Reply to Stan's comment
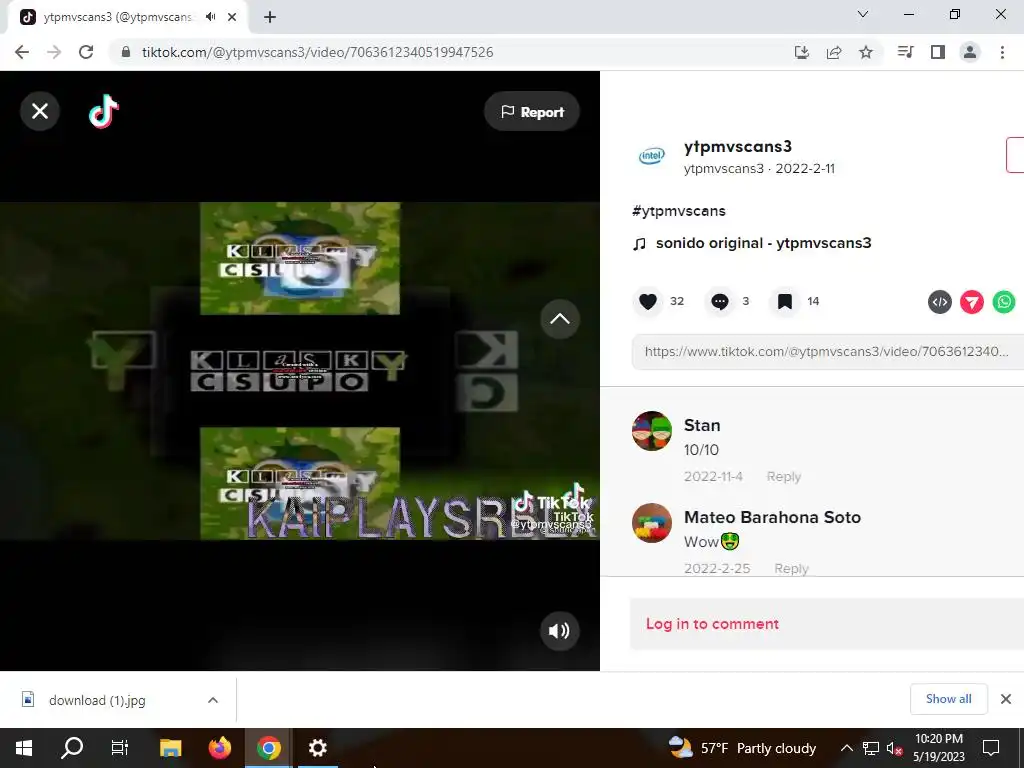 [784, 476]
